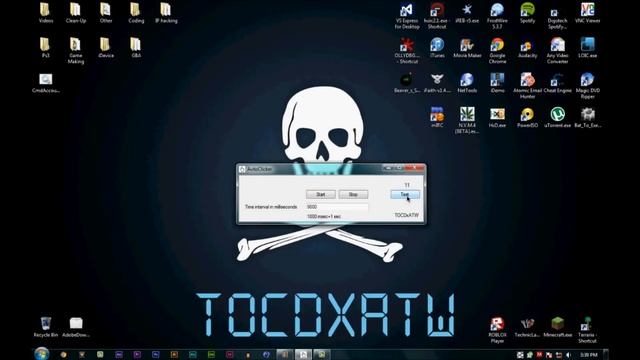
Task: Select the iFaith desktop icon
Action: tap(437, 83)
